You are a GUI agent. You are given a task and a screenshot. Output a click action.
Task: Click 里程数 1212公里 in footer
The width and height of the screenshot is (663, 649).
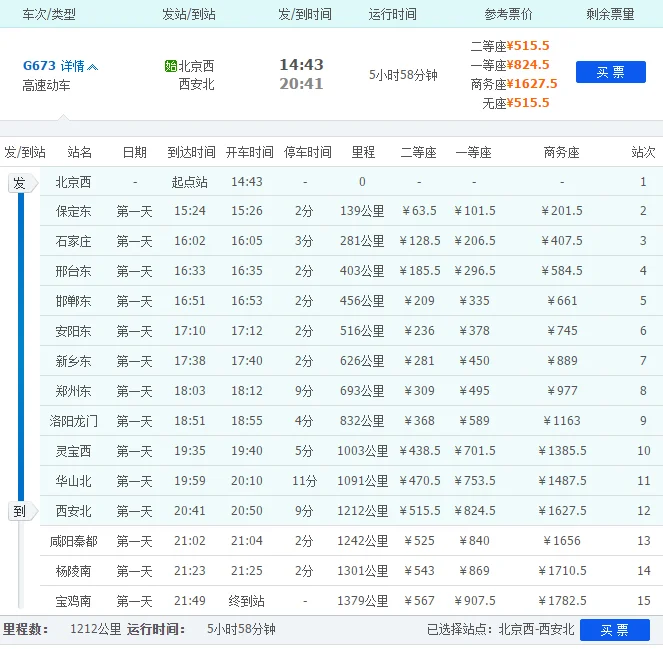coord(96,629)
